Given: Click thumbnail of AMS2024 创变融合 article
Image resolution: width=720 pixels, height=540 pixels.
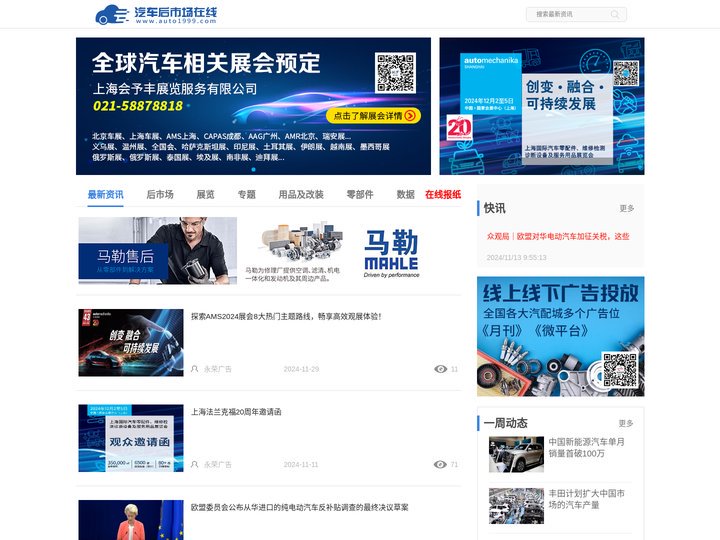Looking at the screenshot, I should click(131, 343).
